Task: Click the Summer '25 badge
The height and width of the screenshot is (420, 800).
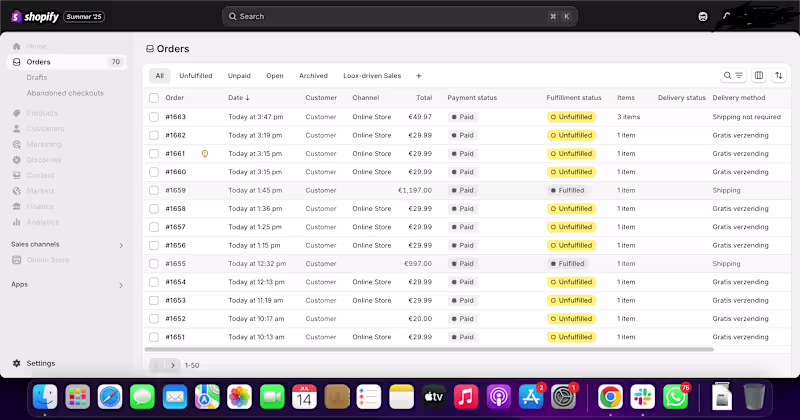Action: [84, 17]
